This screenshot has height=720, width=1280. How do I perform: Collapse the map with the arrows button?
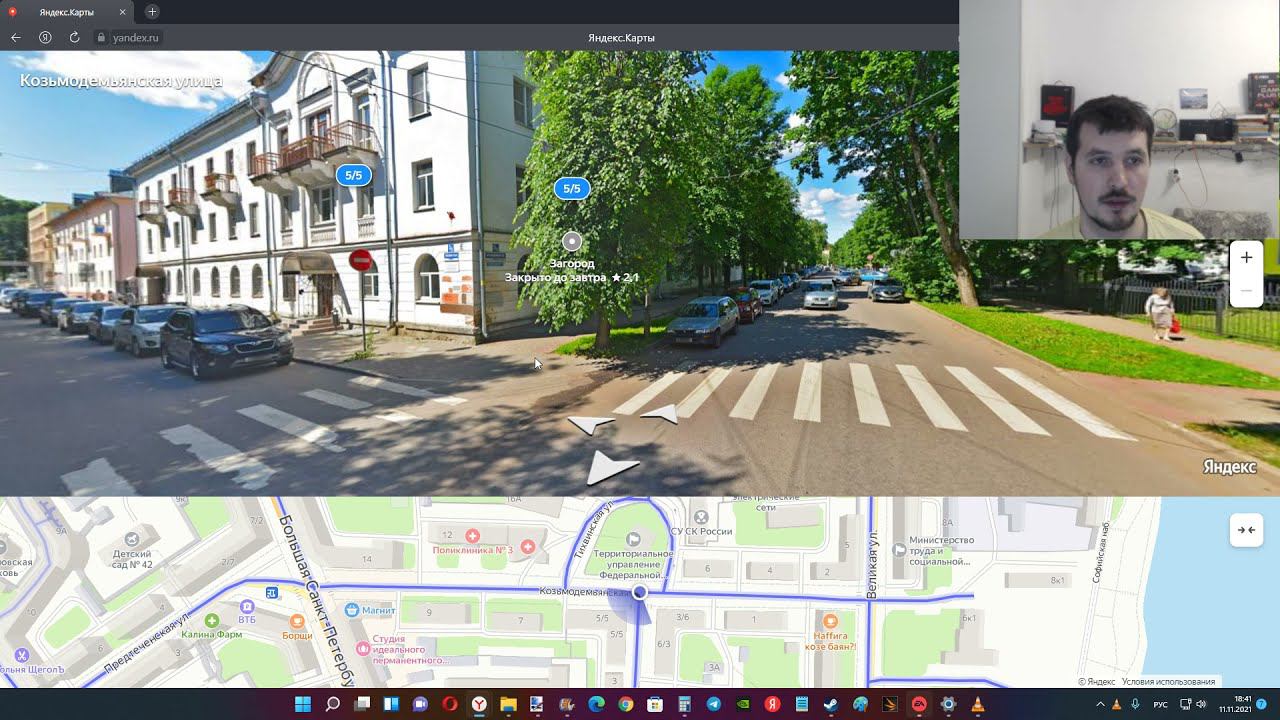click(1246, 530)
